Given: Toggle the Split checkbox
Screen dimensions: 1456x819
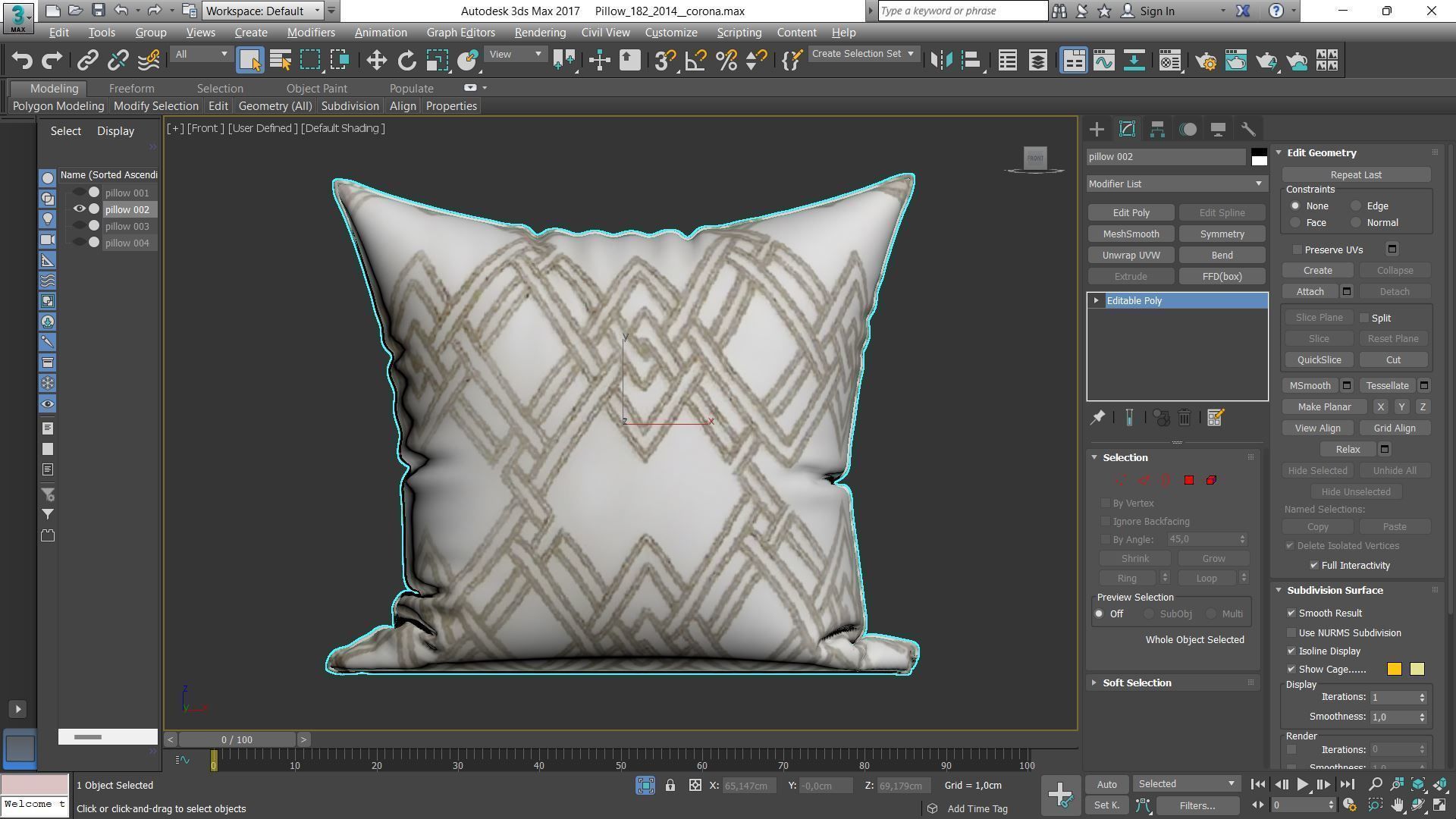Looking at the screenshot, I should [1364, 318].
